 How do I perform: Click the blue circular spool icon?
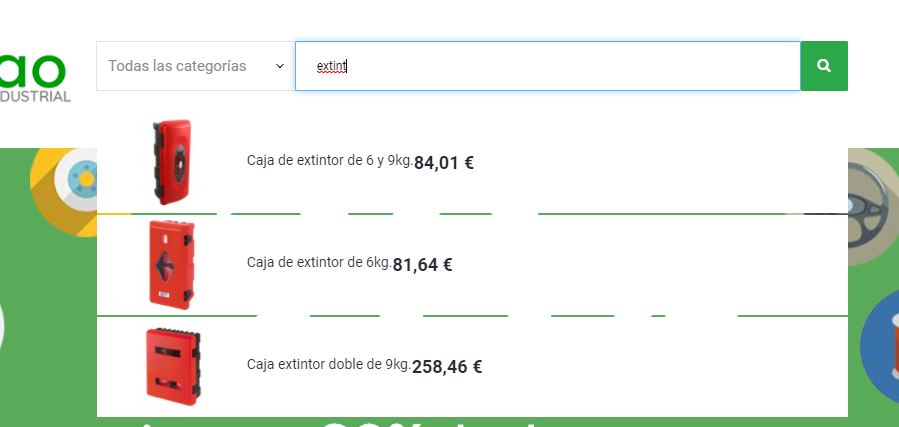tap(880, 345)
